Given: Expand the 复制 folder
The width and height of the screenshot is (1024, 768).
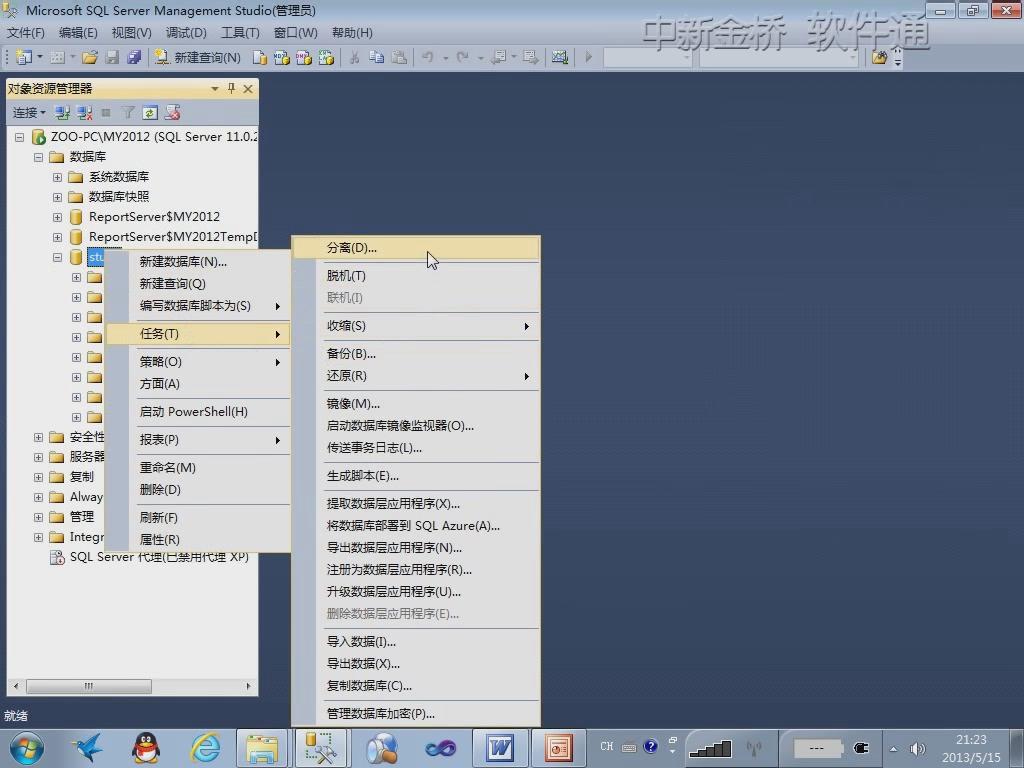Looking at the screenshot, I should [39, 477].
